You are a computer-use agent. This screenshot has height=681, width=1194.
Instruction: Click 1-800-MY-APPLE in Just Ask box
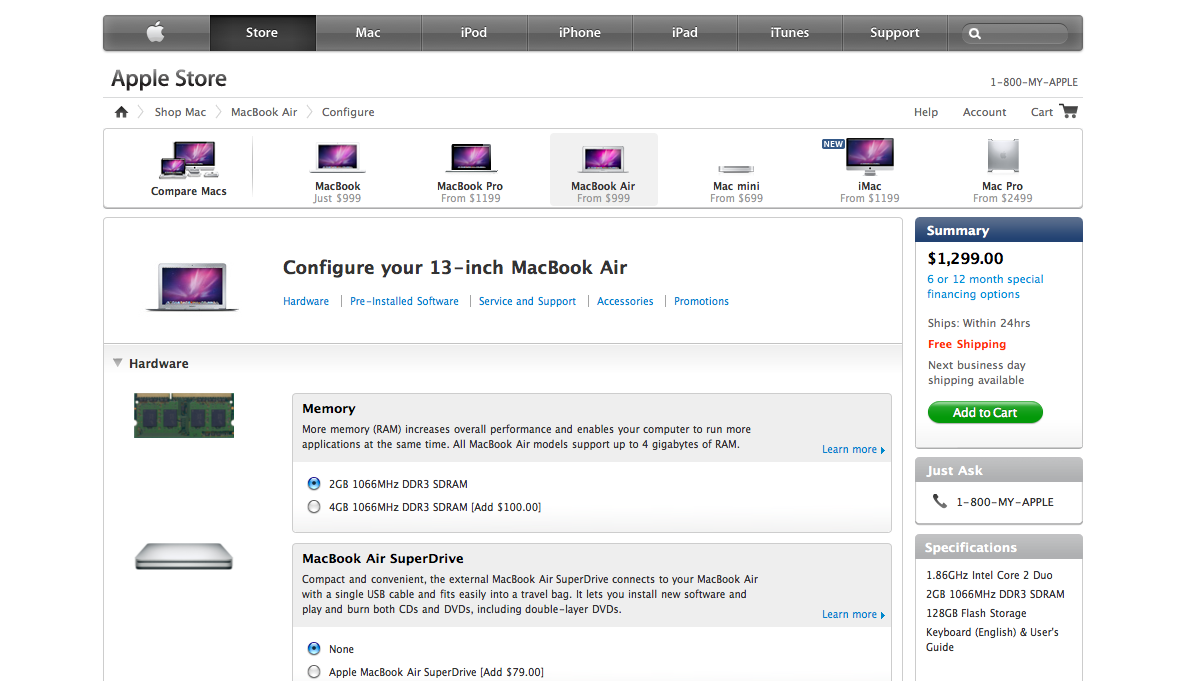[1005, 502]
